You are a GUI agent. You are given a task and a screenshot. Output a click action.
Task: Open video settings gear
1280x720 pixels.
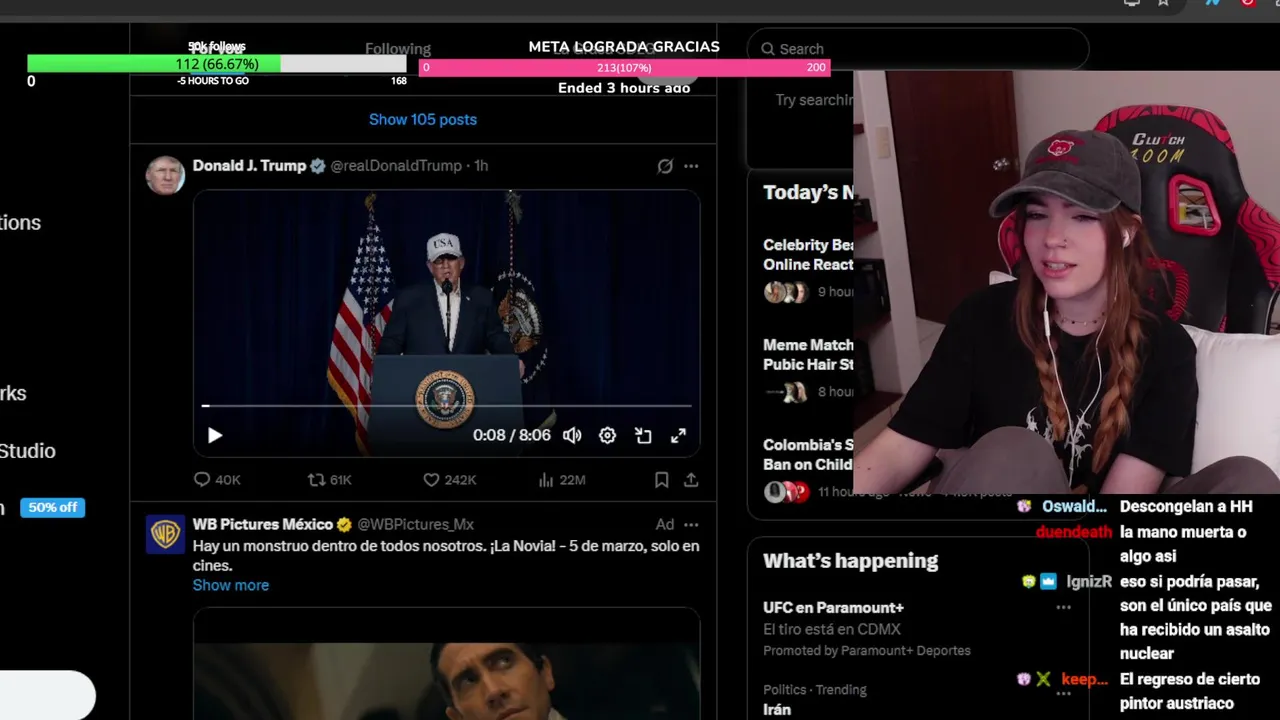[607, 436]
